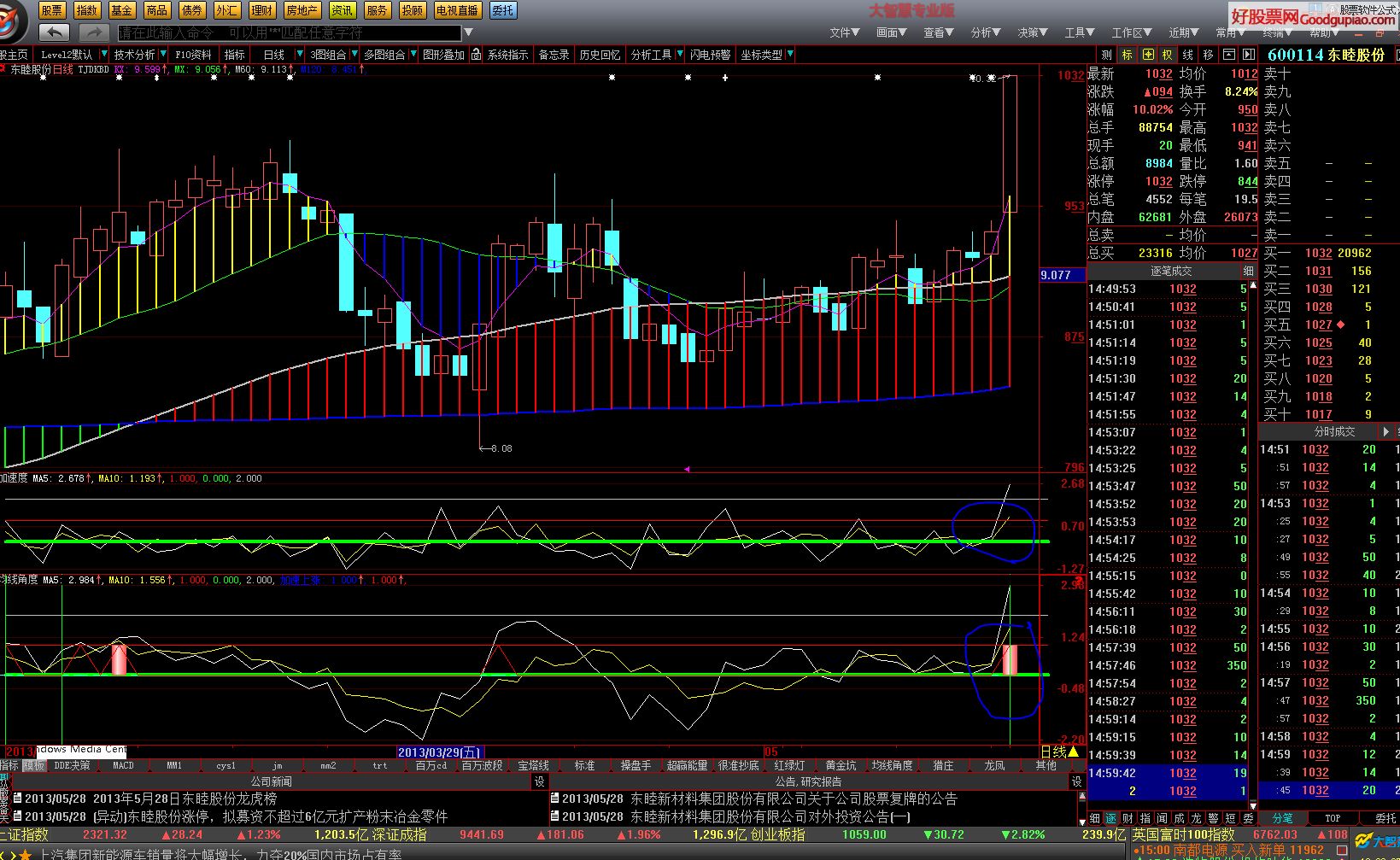This screenshot has width=1400, height=860.
Task: Click the 警 alert icon in bottom toolbar
Action: click(x=1214, y=818)
